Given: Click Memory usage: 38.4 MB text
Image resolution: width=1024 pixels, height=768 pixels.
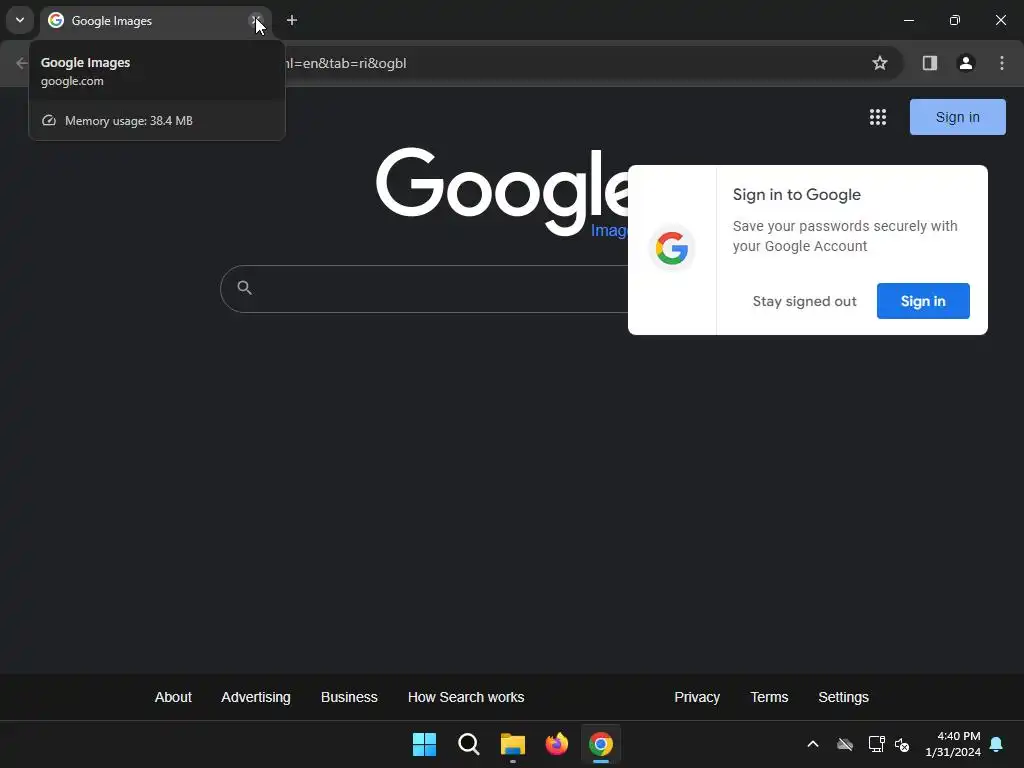Looking at the screenshot, I should pyautogui.click(x=129, y=121).
